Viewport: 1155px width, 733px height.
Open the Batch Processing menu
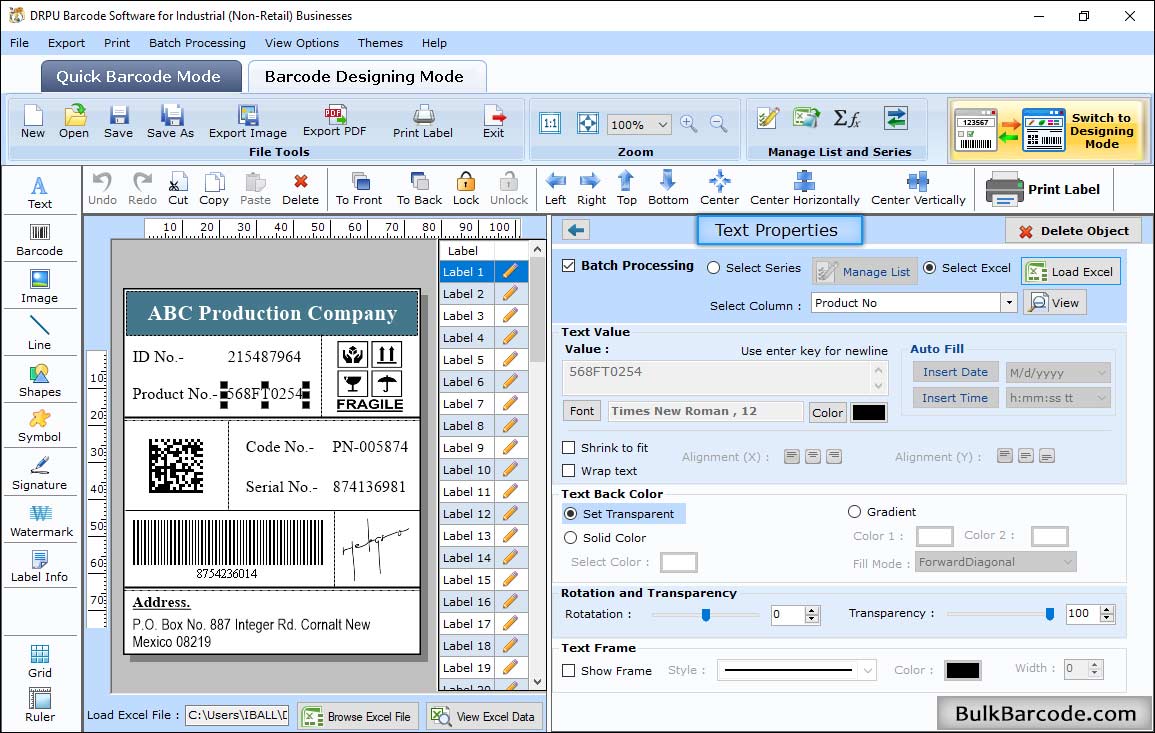pyautogui.click(x=197, y=43)
